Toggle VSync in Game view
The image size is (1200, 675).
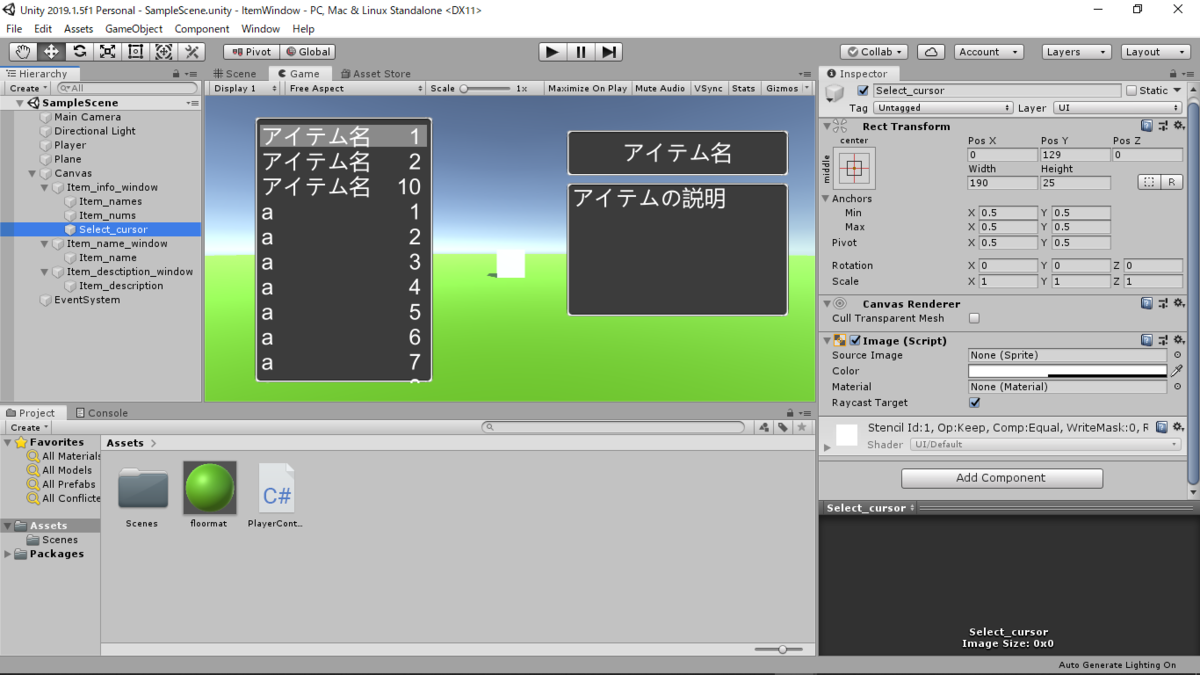708,88
